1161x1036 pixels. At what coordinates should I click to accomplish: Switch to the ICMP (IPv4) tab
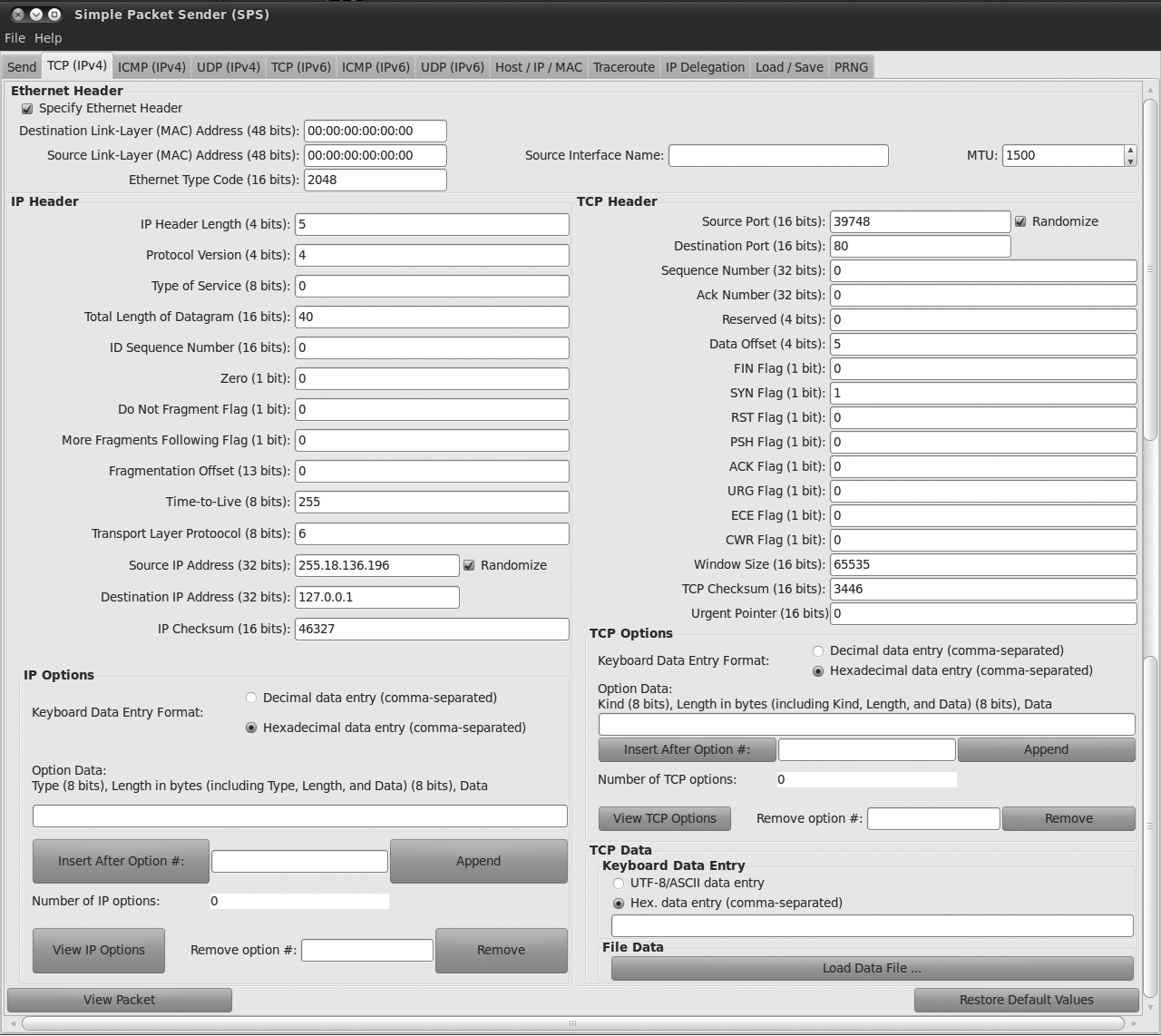151,67
